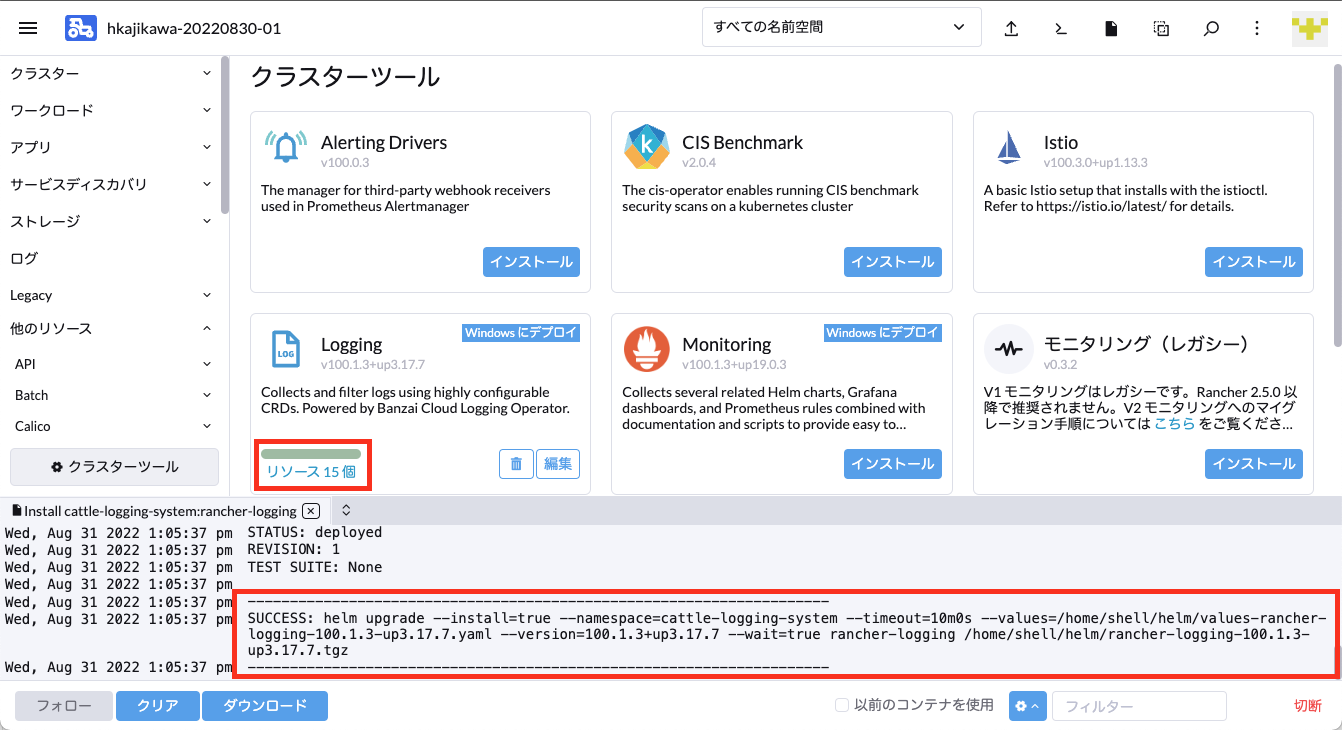Image resolution: width=1342 pixels, height=730 pixels.
Task: Click the sidebar vertical scrollbar
Action: click(226, 135)
